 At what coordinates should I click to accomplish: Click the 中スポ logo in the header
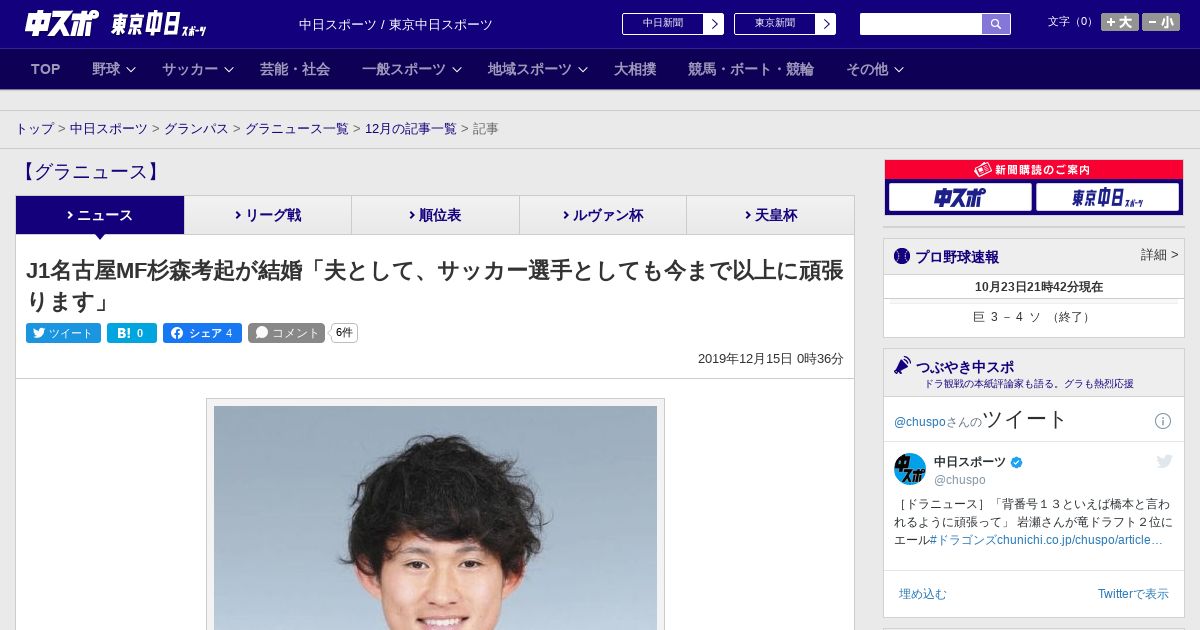(62, 24)
